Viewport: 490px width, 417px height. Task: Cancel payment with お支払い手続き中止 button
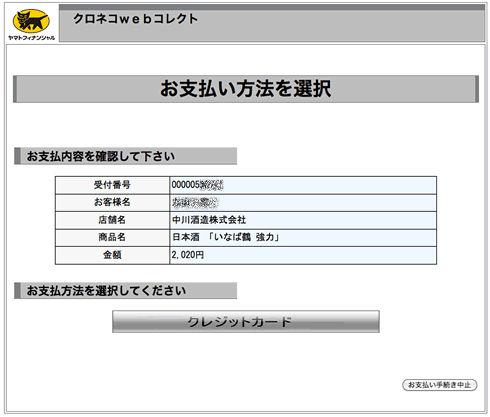point(440,385)
